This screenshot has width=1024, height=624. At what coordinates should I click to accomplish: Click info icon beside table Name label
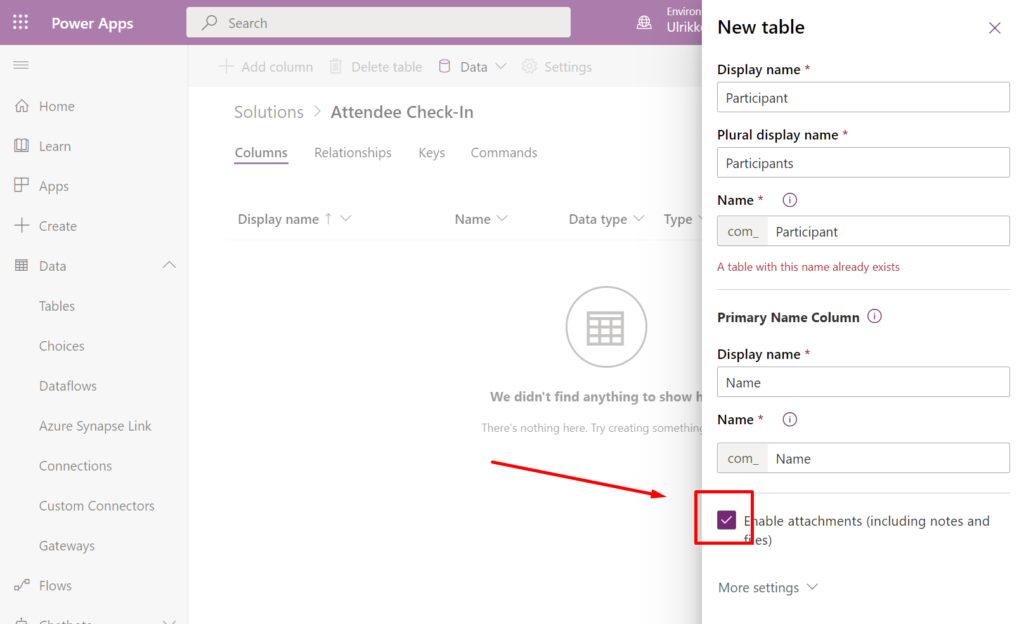tap(790, 200)
